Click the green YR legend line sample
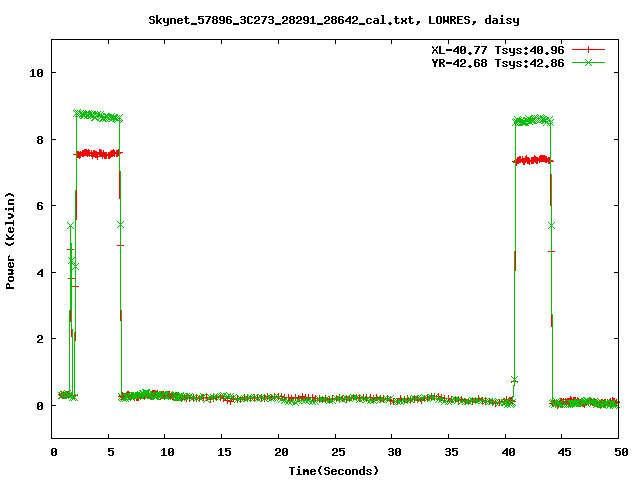 [x=588, y=62]
